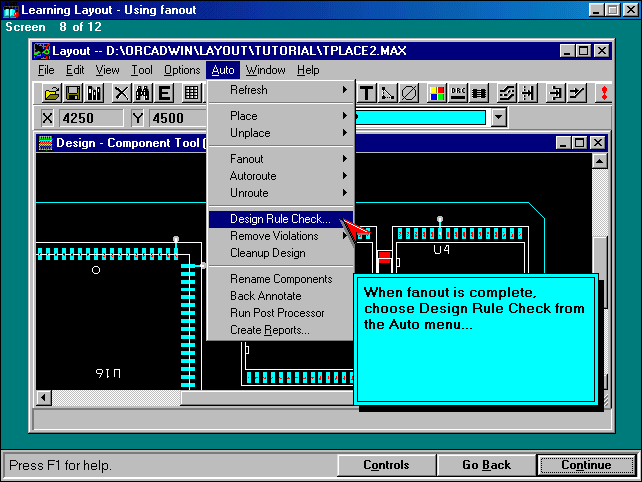Select Cleanup Design menu entry

[x=267, y=253]
